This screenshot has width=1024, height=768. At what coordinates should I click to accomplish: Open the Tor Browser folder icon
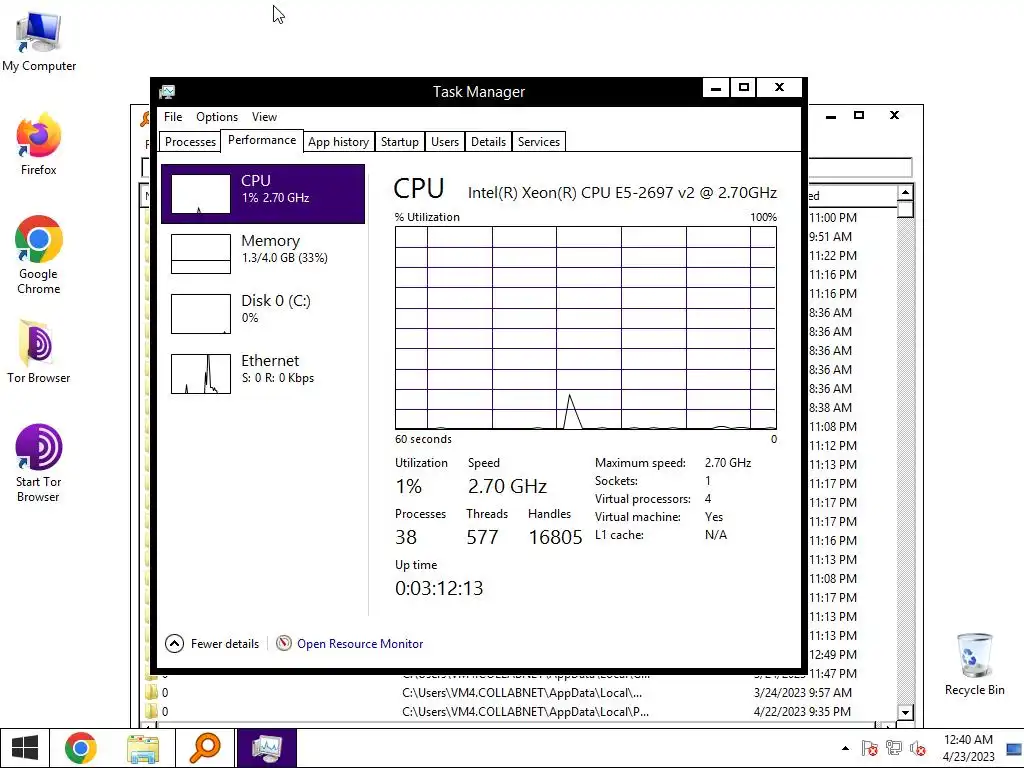pos(39,351)
